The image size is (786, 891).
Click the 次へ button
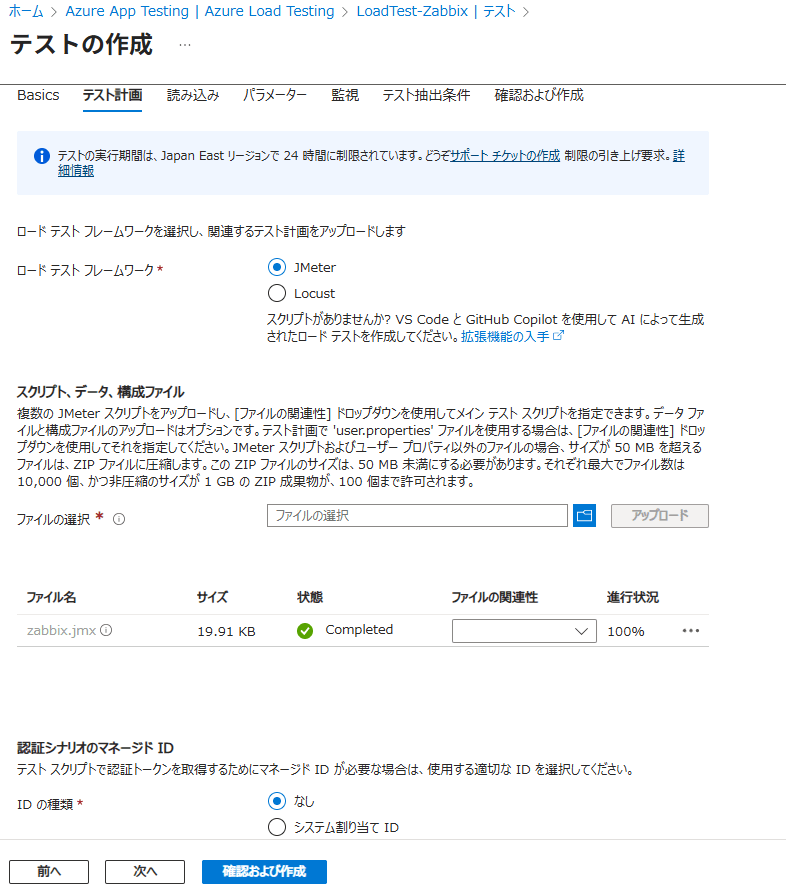(145, 871)
